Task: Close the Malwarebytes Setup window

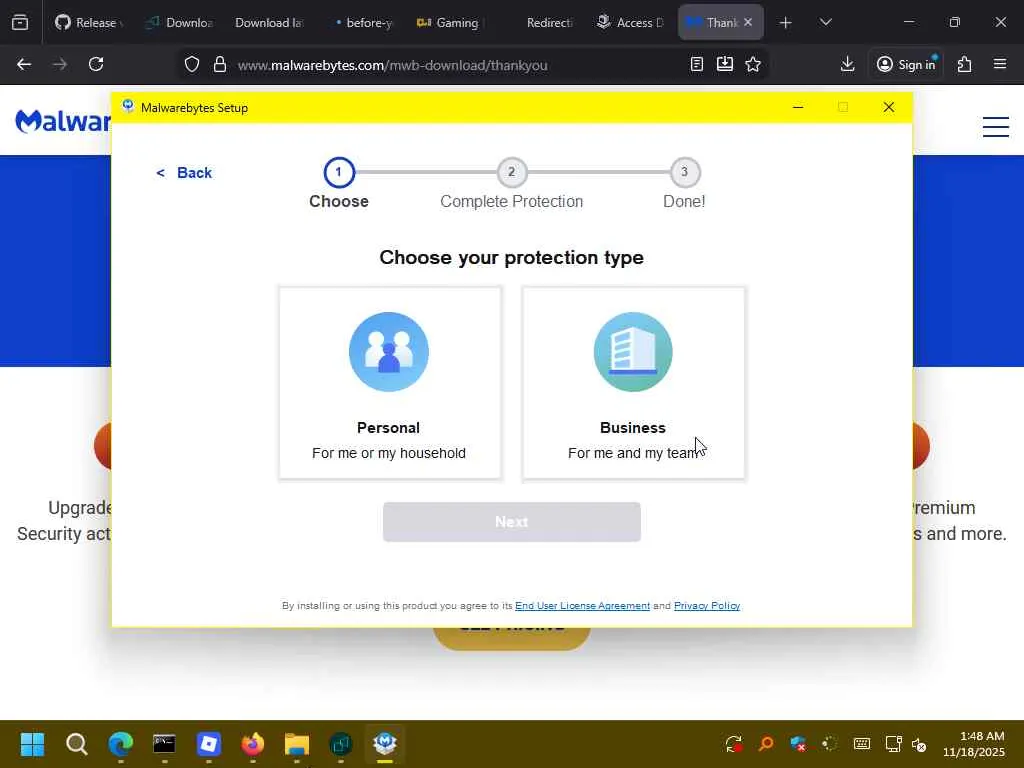Action: click(x=889, y=107)
